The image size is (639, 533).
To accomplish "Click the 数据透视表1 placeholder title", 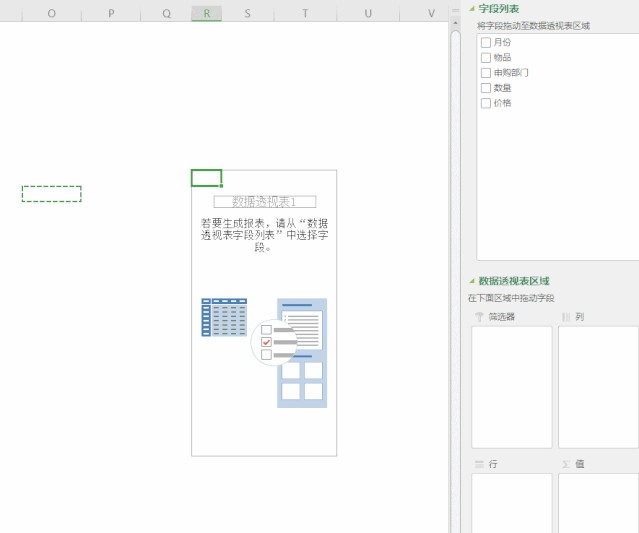I will point(264,202).
